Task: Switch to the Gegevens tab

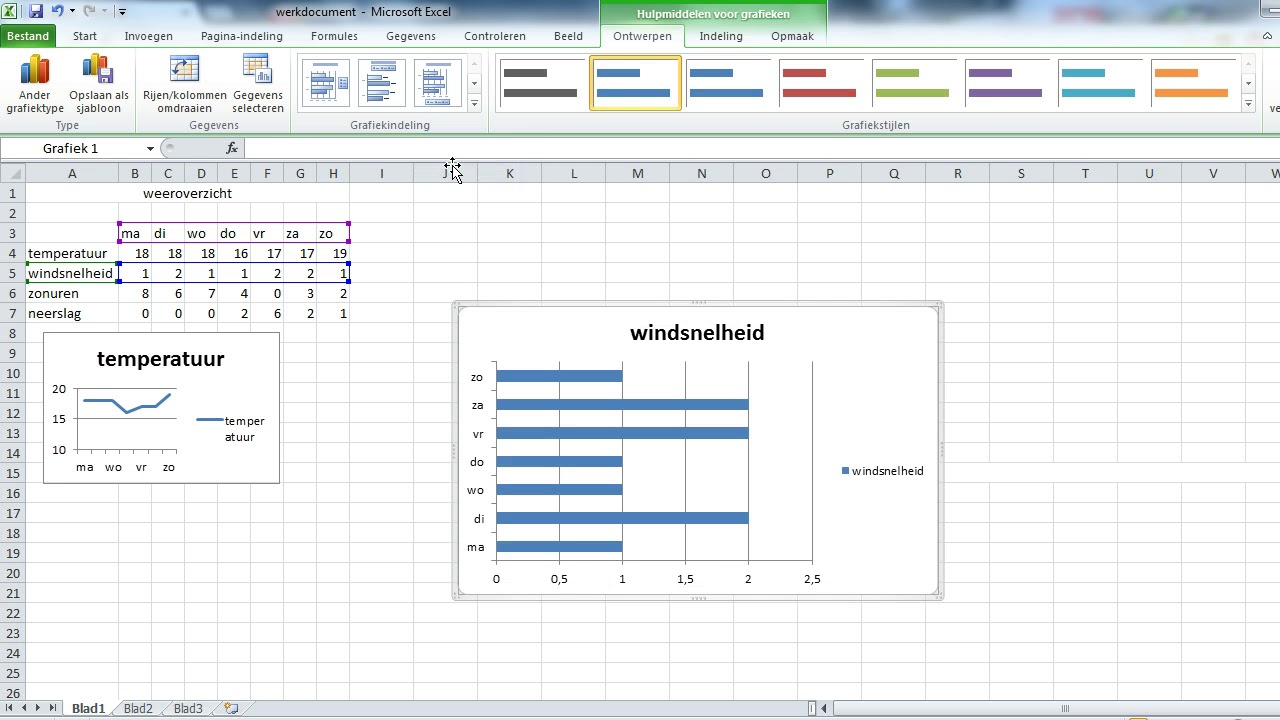Action: (x=411, y=36)
